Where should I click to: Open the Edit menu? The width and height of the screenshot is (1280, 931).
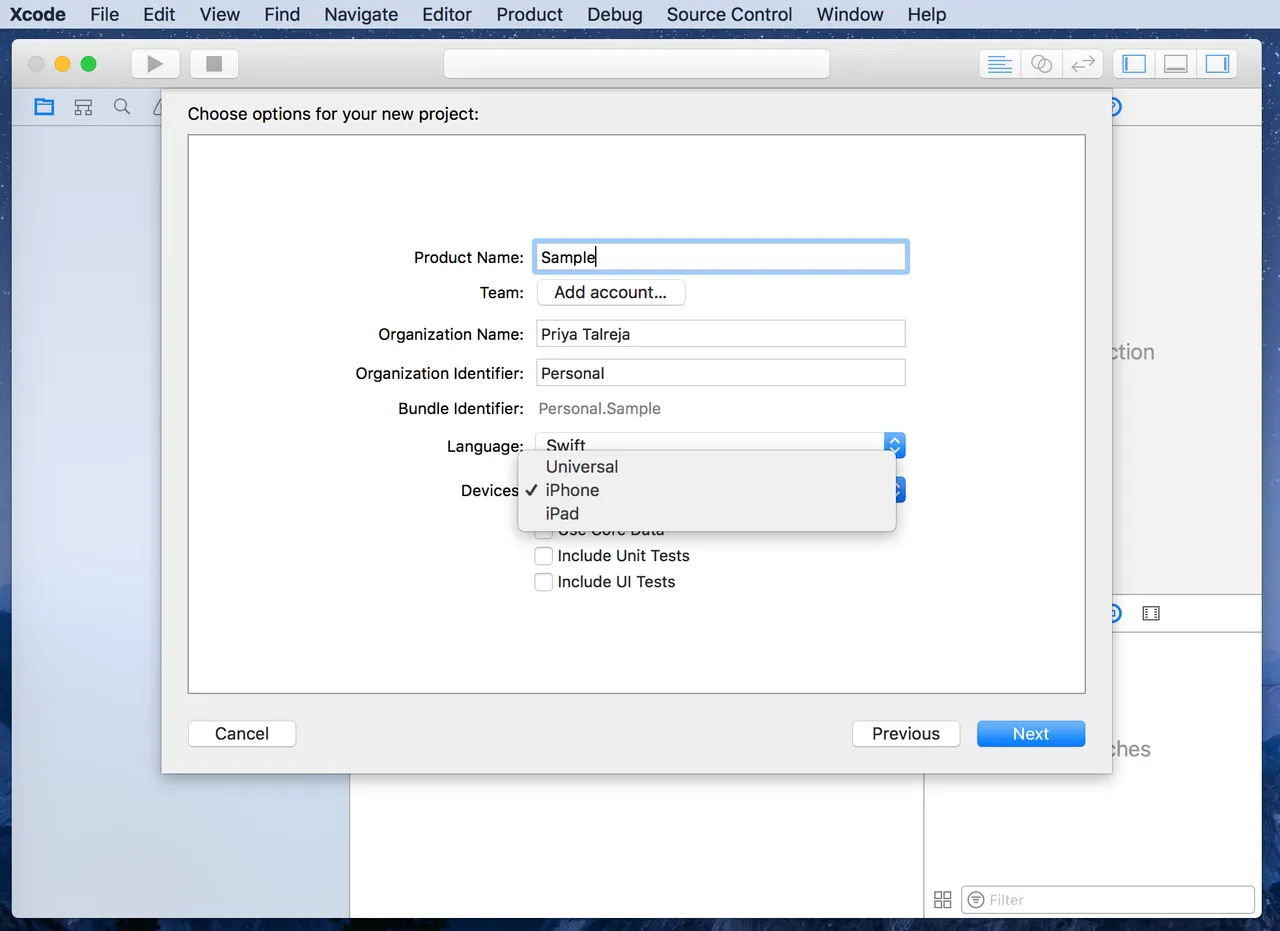[159, 14]
